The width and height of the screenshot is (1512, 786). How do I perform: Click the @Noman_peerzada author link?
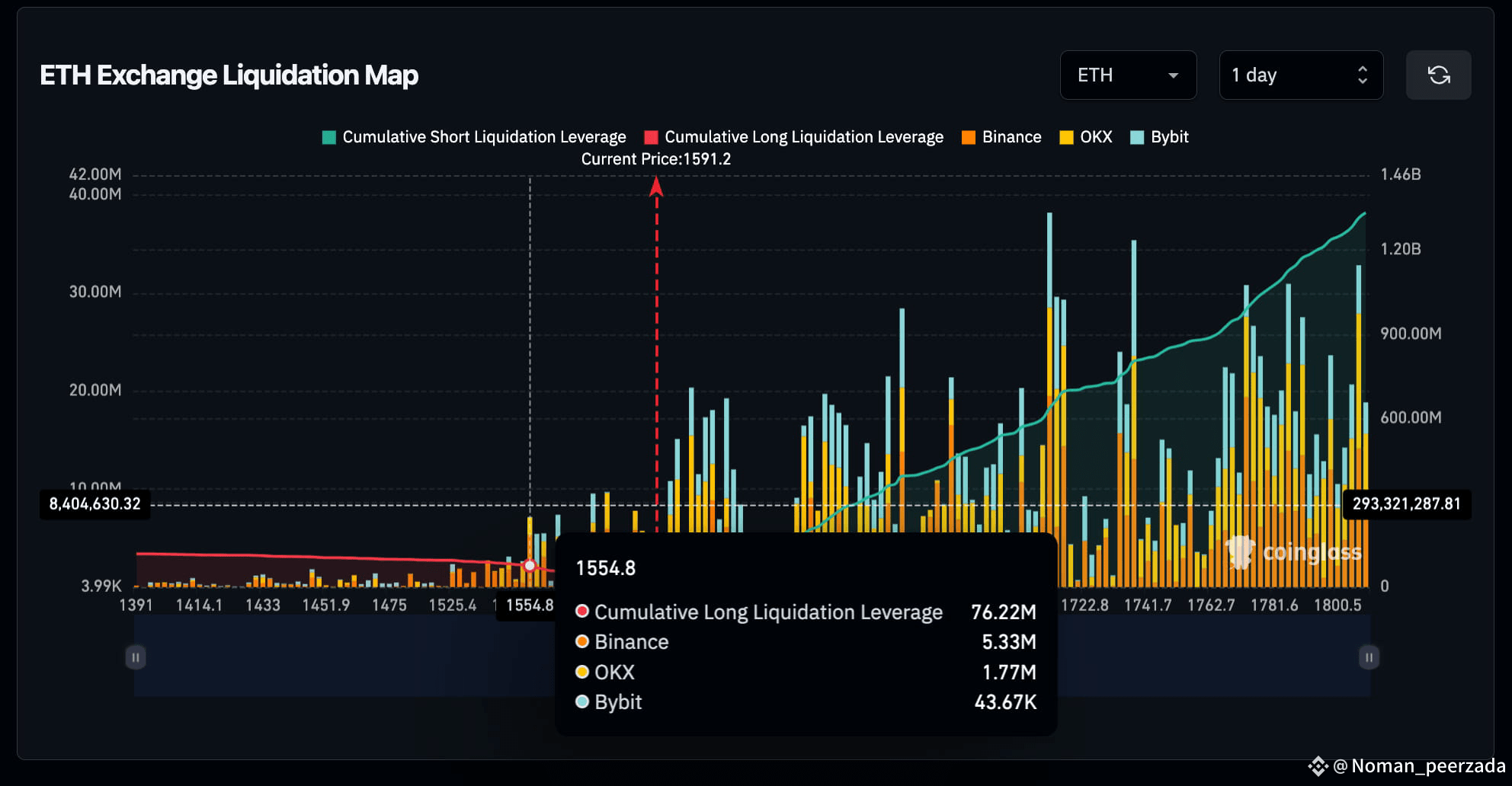(x=1419, y=766)
